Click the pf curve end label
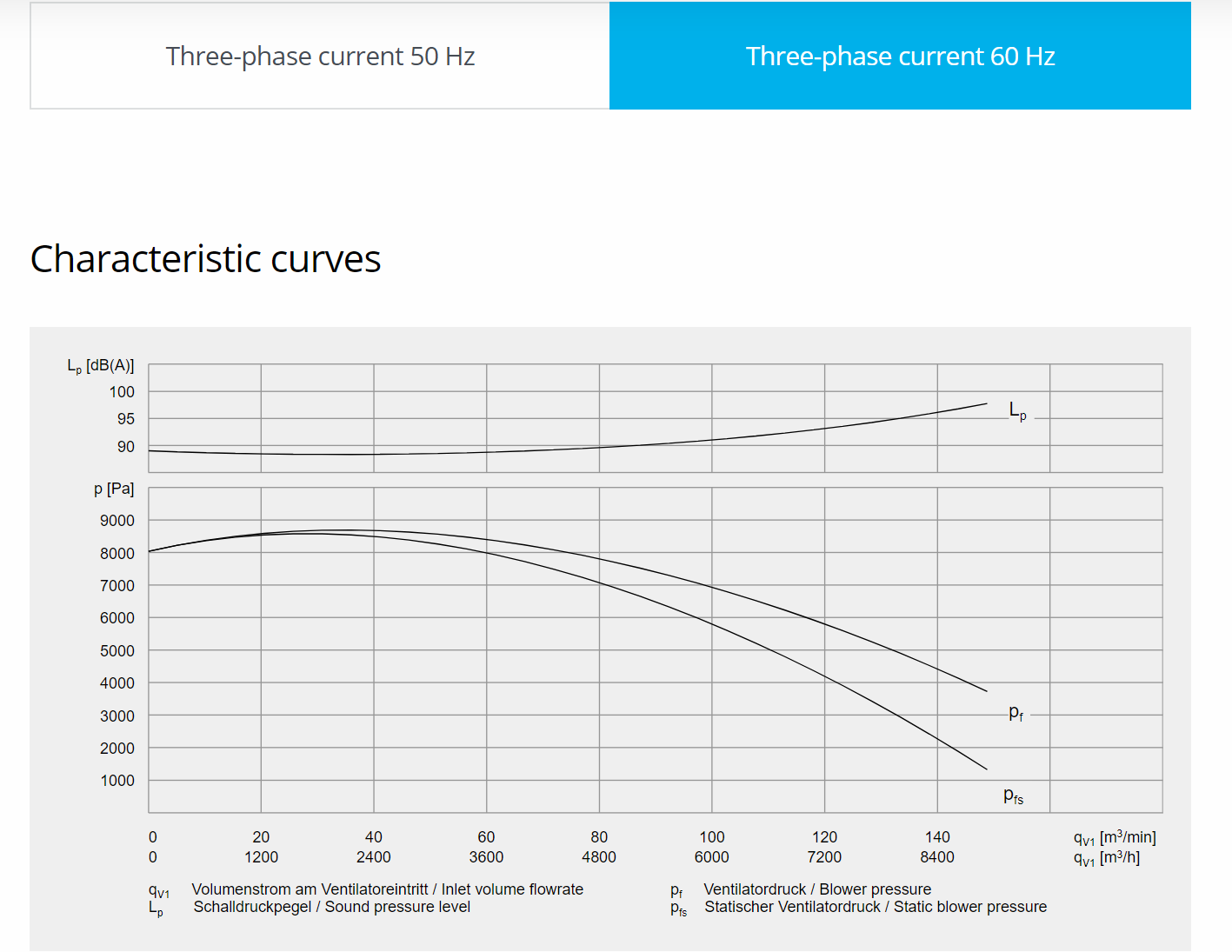Image resolution: width=1232 pixels, height=952 pixels. (1016, 713)
